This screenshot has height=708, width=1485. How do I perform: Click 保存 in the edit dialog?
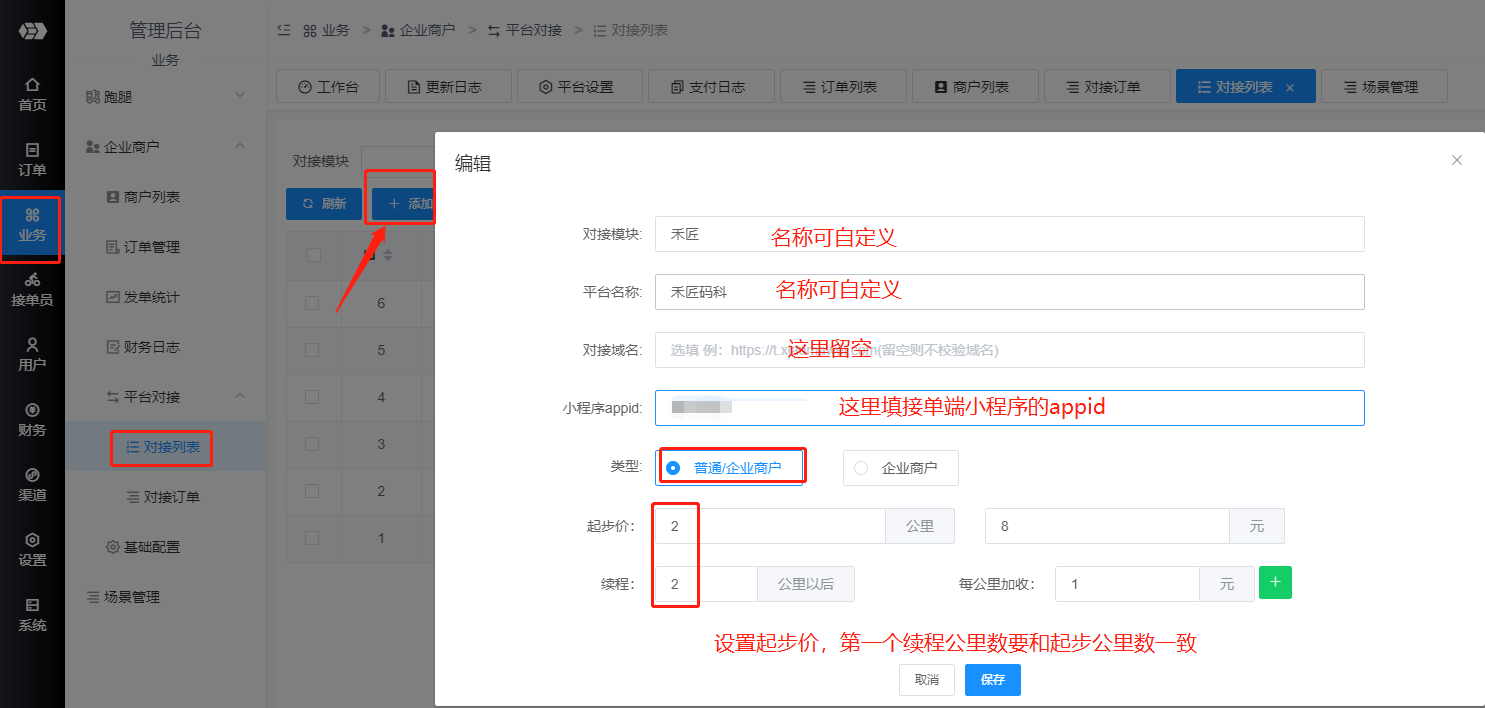coord(993,680)
